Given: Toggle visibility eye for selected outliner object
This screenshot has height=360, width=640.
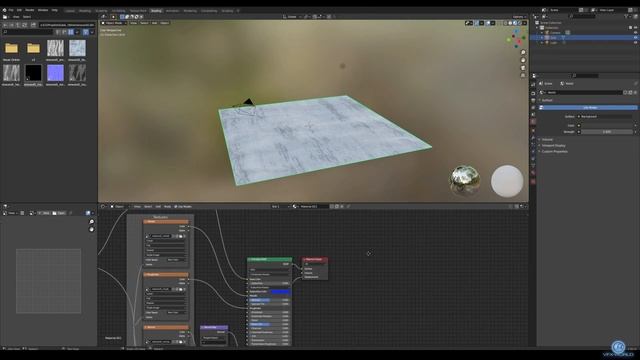Looking at the screenshot, I should [x=635, y=38].
